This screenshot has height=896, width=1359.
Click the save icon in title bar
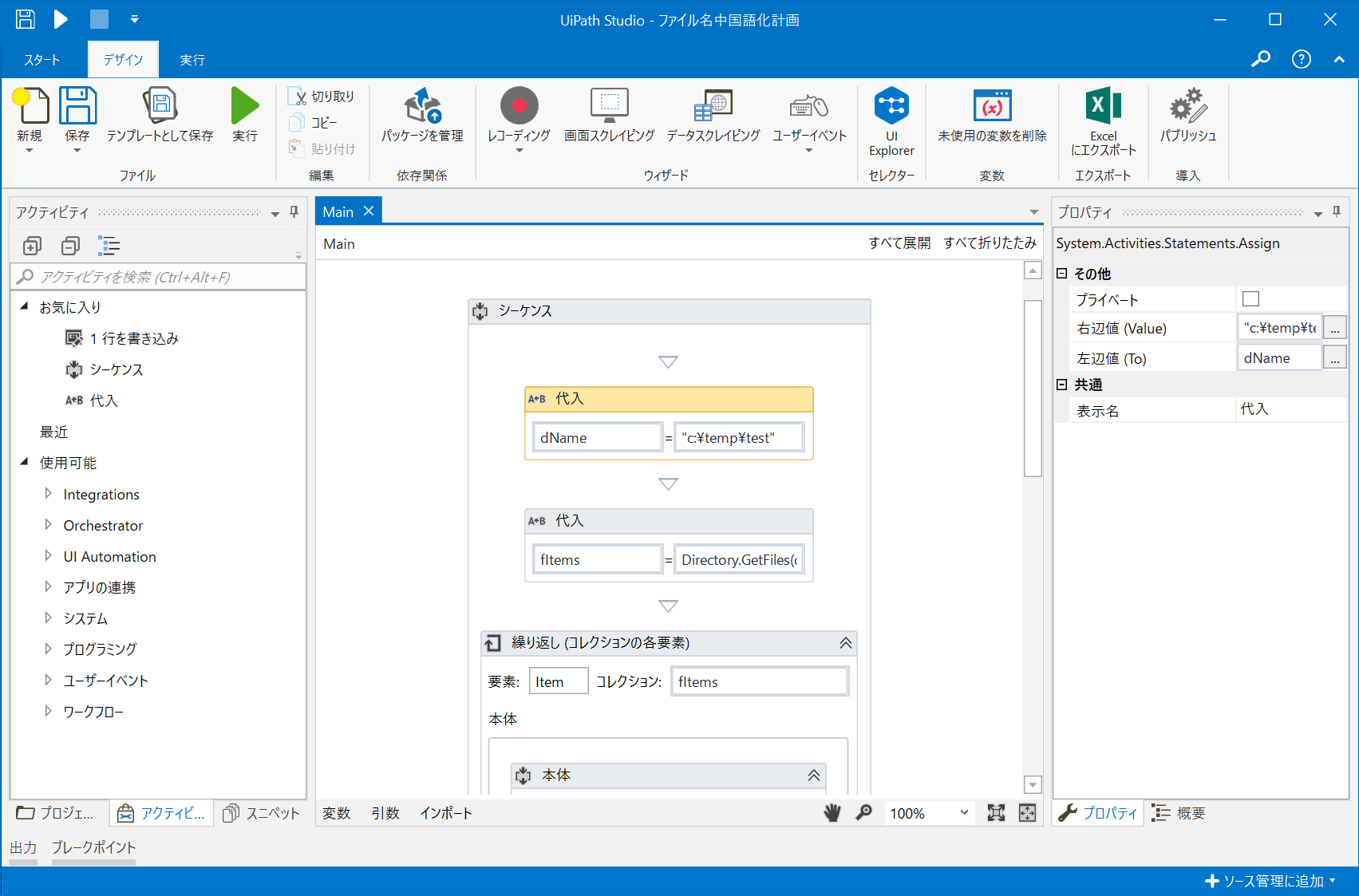(x=26, y=19)
